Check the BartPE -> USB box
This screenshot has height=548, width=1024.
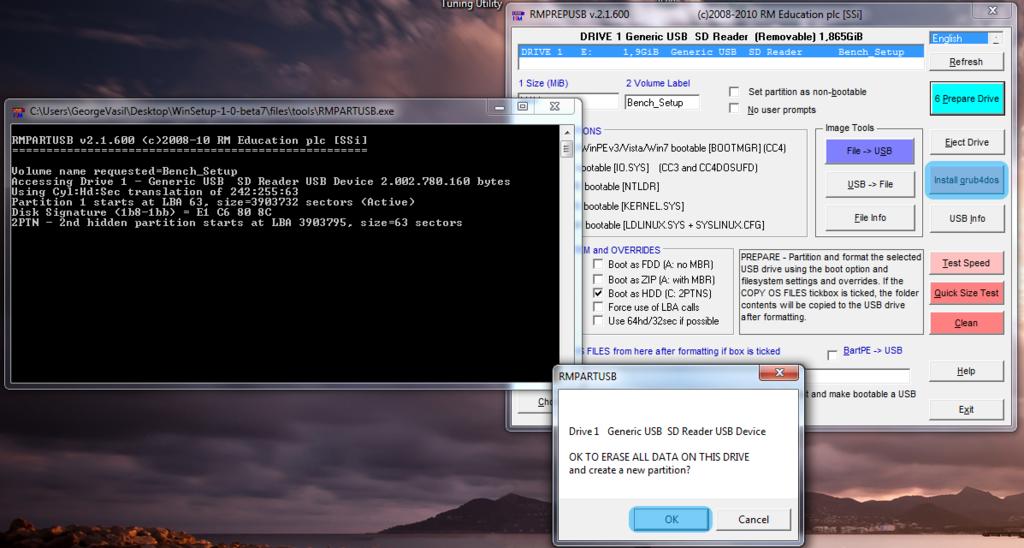coord(832,353)
